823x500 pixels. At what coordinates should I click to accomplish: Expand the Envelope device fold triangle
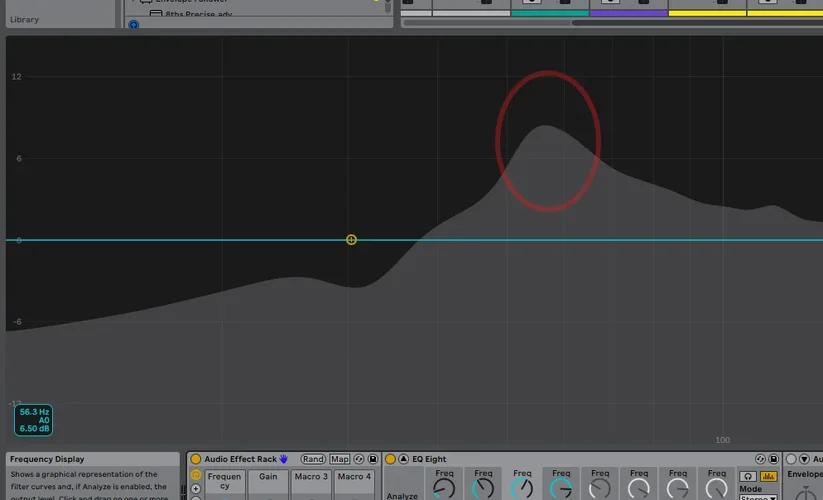point(804,459)
